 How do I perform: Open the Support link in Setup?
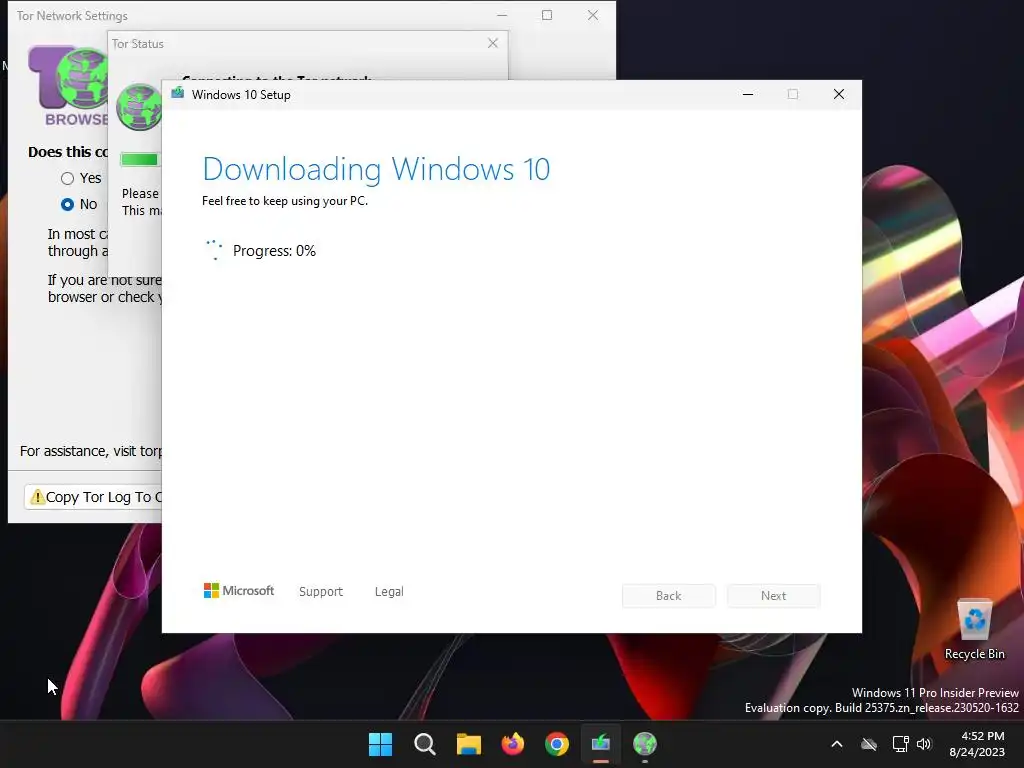321,592
